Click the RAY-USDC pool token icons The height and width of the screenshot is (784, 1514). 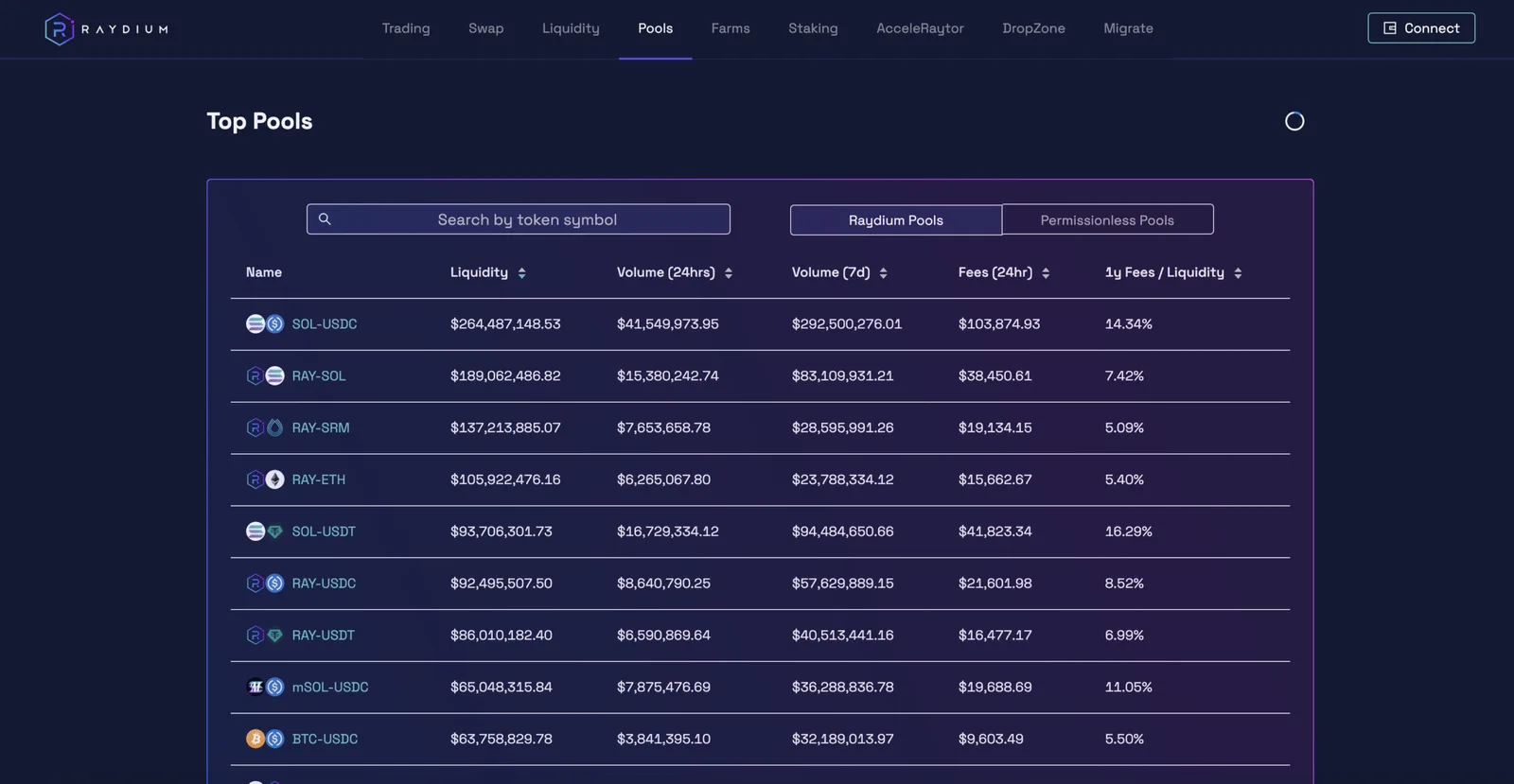coord(265,584)
